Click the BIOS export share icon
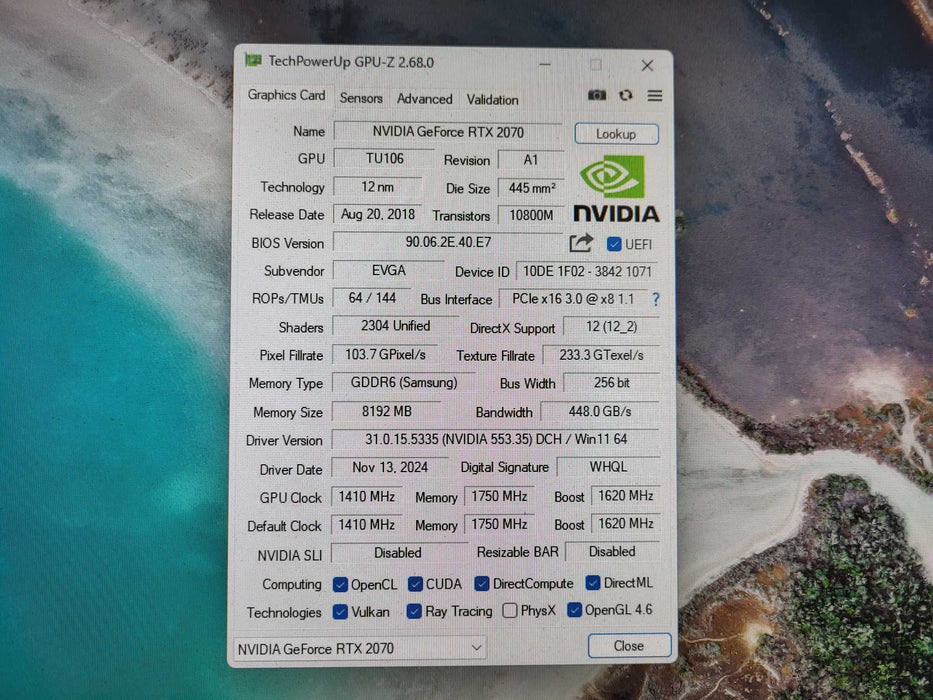933x700 pixels. (x=581, y=243)
